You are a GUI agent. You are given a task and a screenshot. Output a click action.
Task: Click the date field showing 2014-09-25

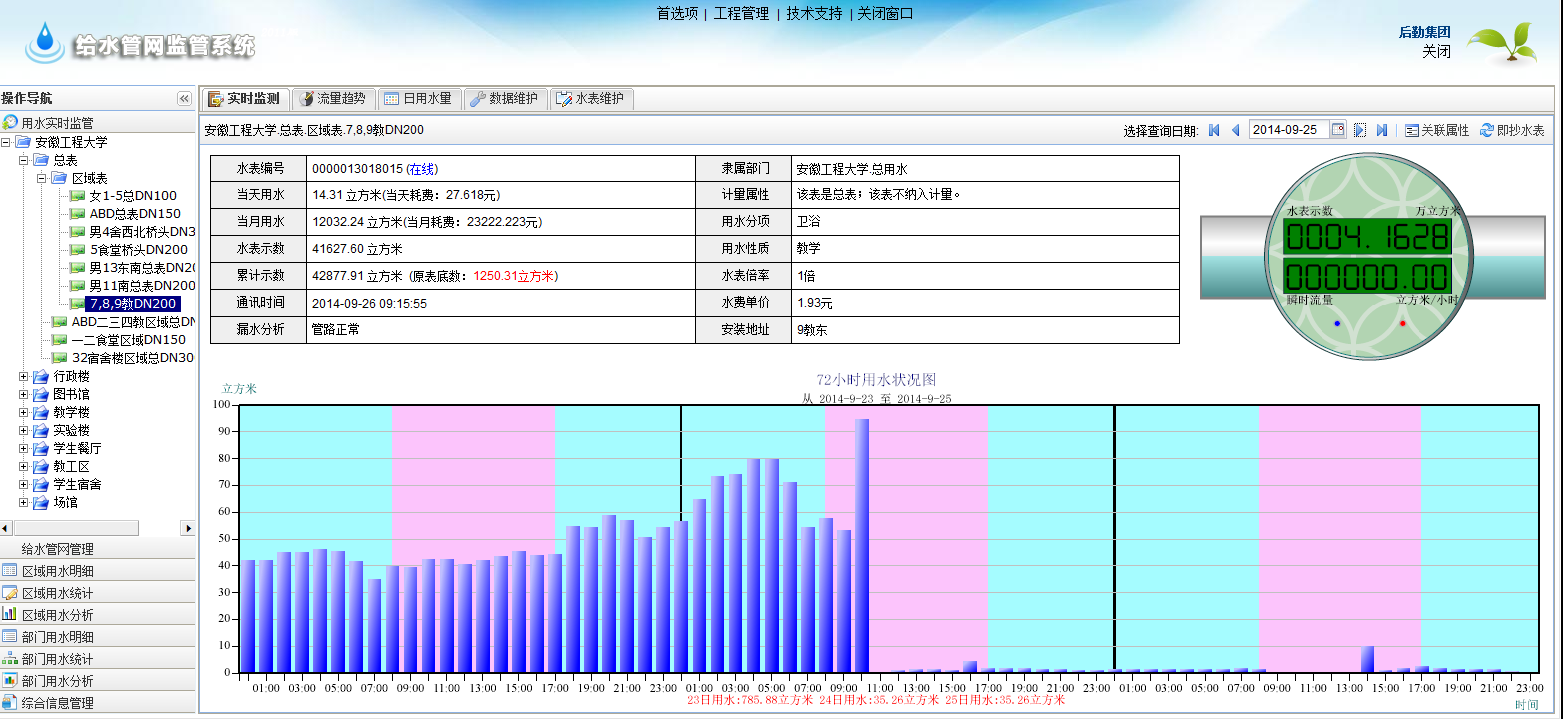click(x=1288, y=130)
